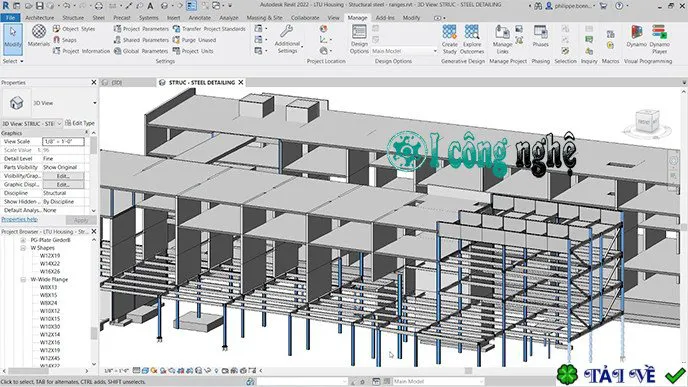The width and height of the screenshot is (688, 387).
Task: Open the File menu tab
Action: (x=11, y=18)
